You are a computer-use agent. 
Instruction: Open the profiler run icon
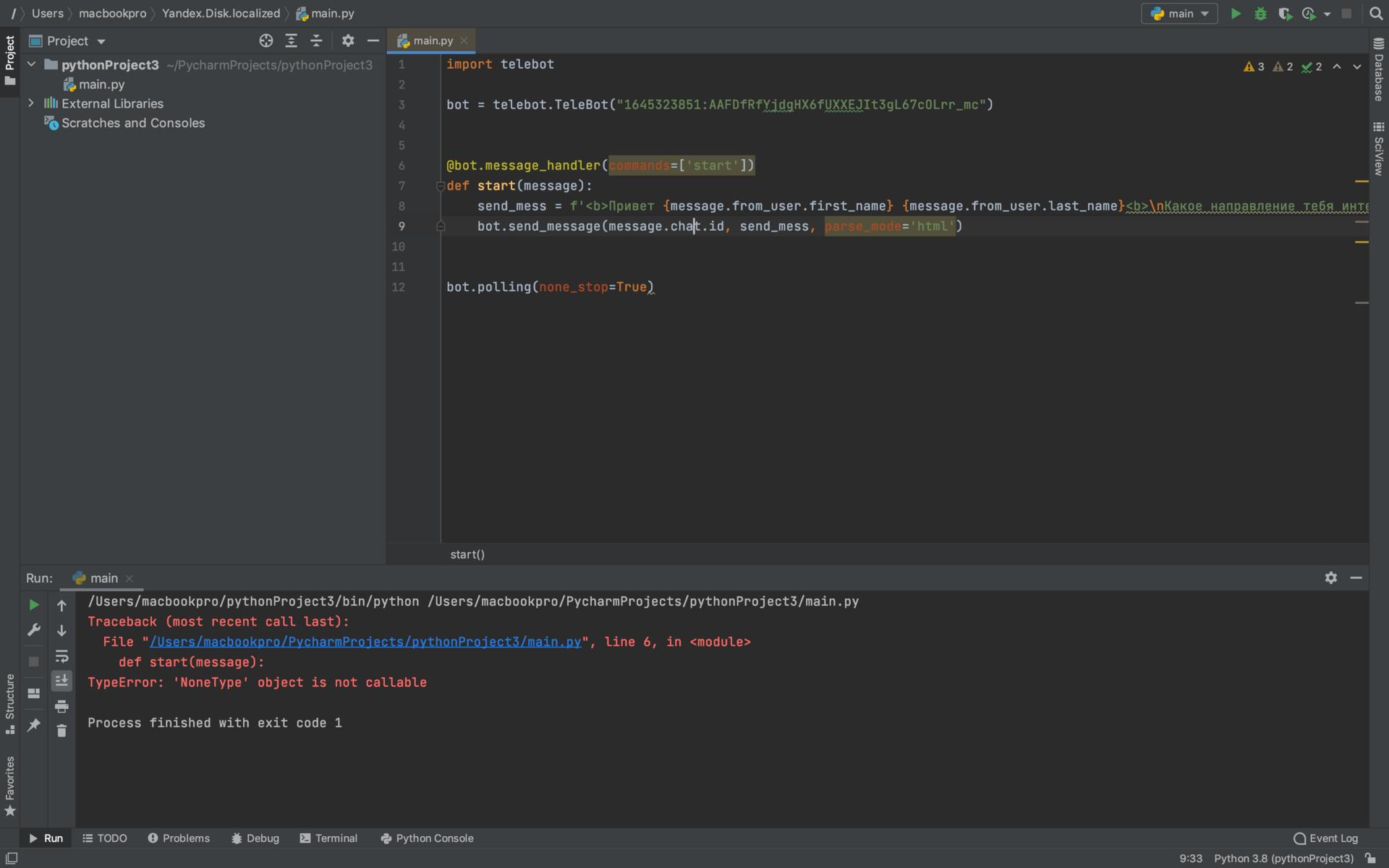click(x=1309, y=14)
